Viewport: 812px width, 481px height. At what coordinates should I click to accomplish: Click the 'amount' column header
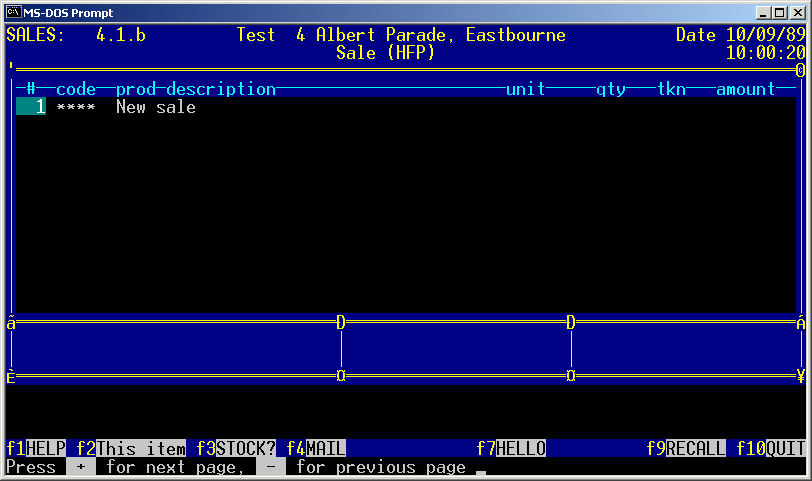pyautogui.click(x=746, y=89)
